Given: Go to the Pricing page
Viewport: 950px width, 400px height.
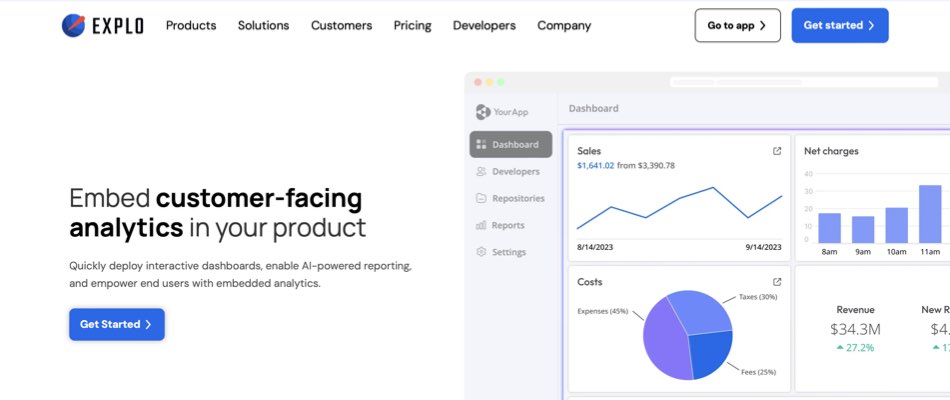Looking at the screenshot, I should pyautogui.click(x=412, y=26).
